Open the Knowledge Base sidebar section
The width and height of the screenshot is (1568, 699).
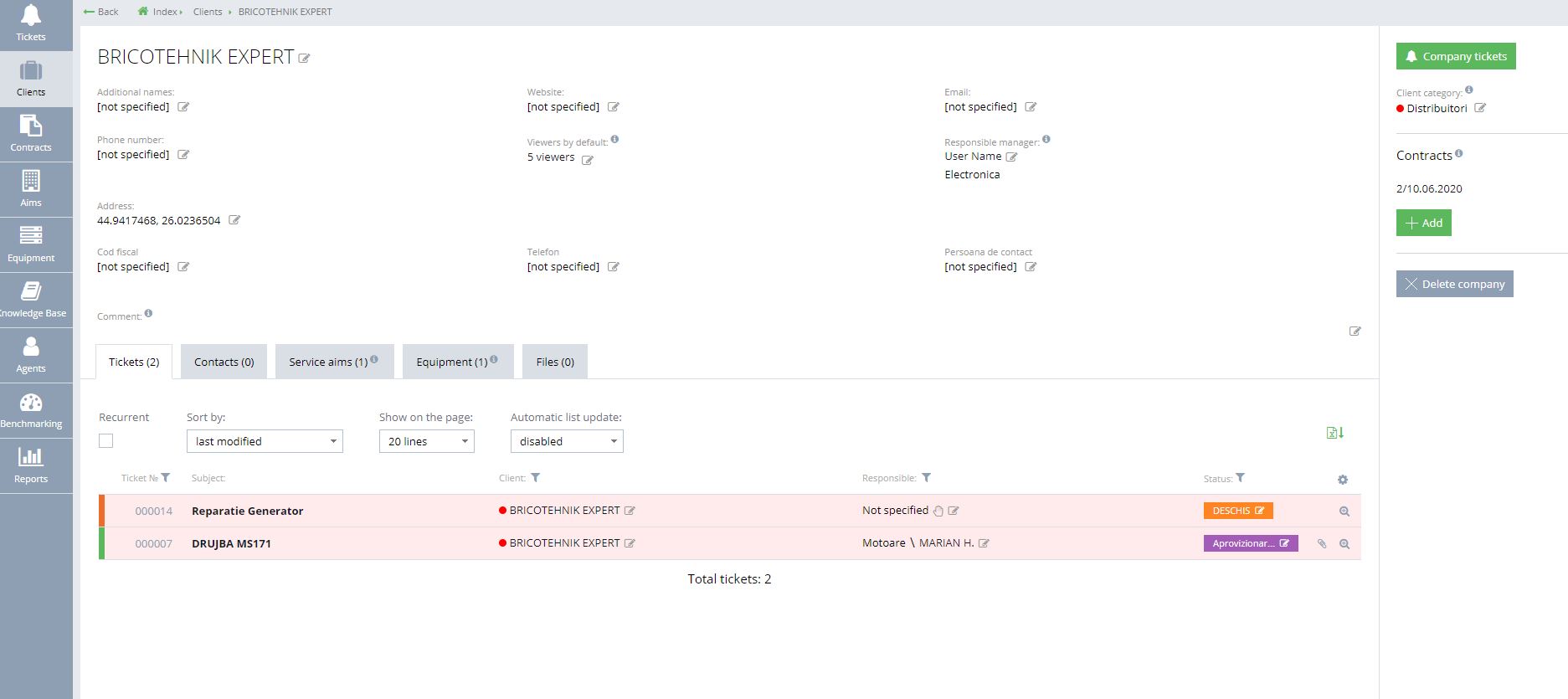click(x=32, y=300)
